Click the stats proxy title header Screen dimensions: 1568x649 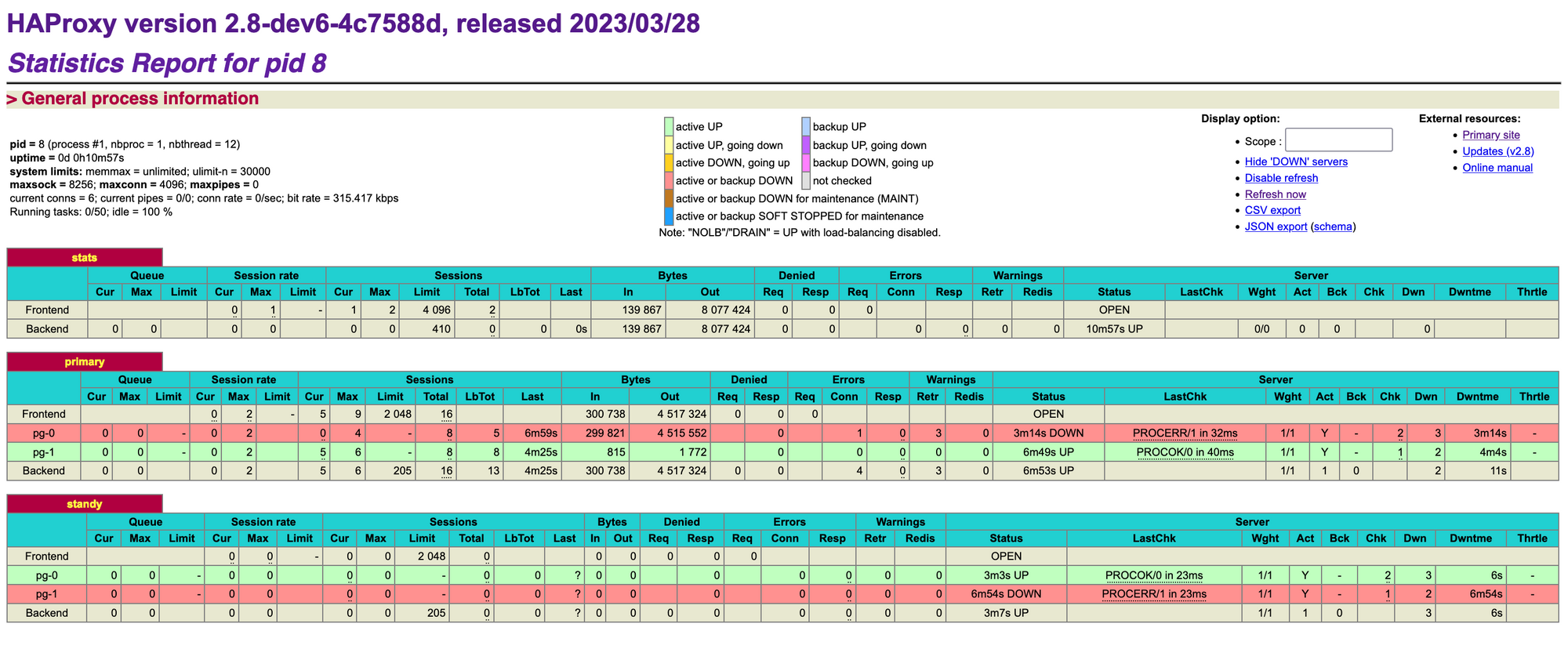[x=85, y=257]
